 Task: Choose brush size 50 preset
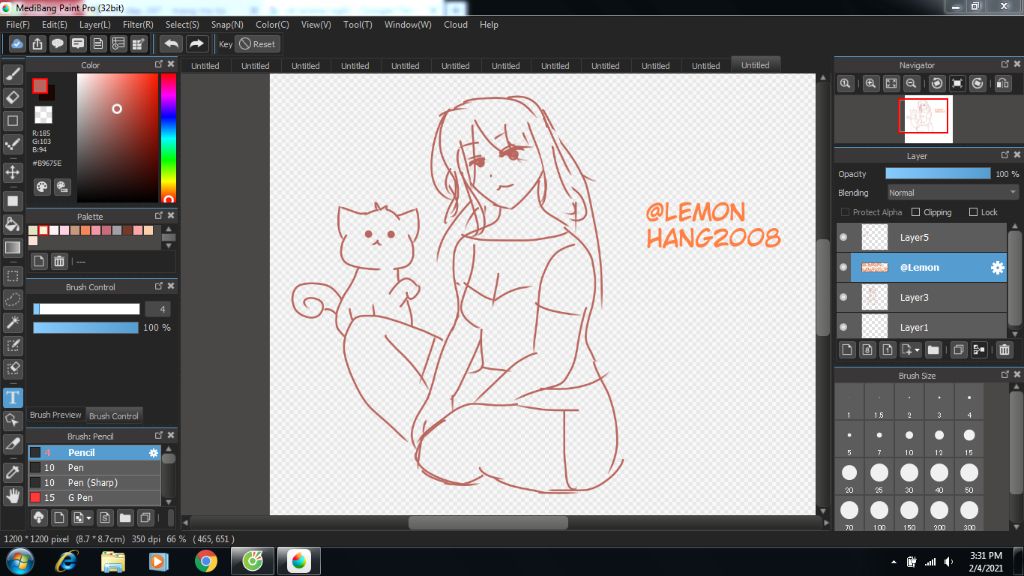(969, 476)
